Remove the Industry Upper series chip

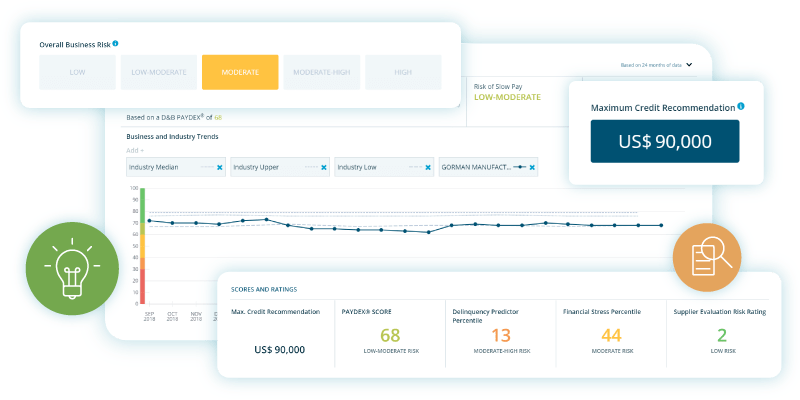click(x=324, y=167)
